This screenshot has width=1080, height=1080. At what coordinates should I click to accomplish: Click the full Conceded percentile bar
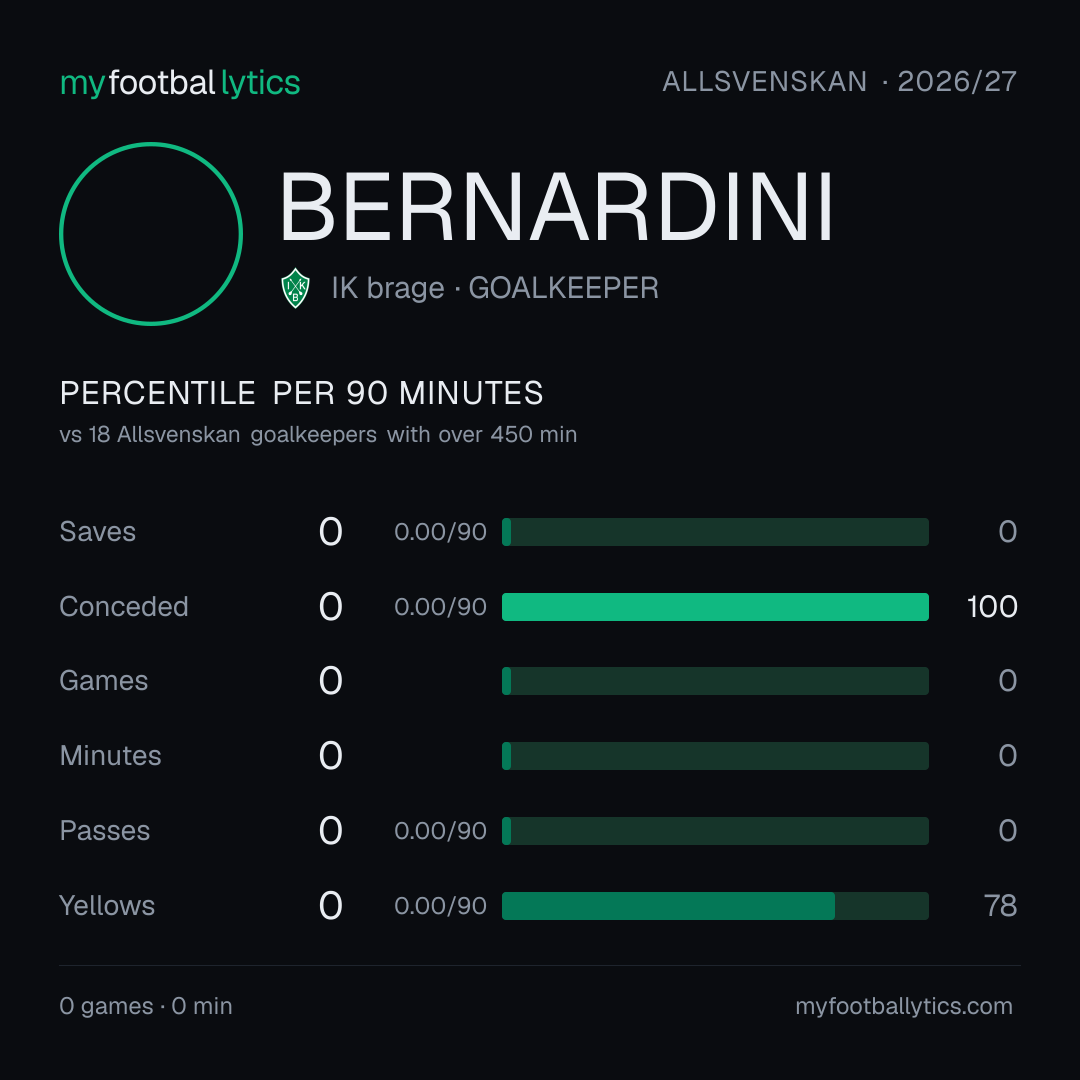[715, 607]
